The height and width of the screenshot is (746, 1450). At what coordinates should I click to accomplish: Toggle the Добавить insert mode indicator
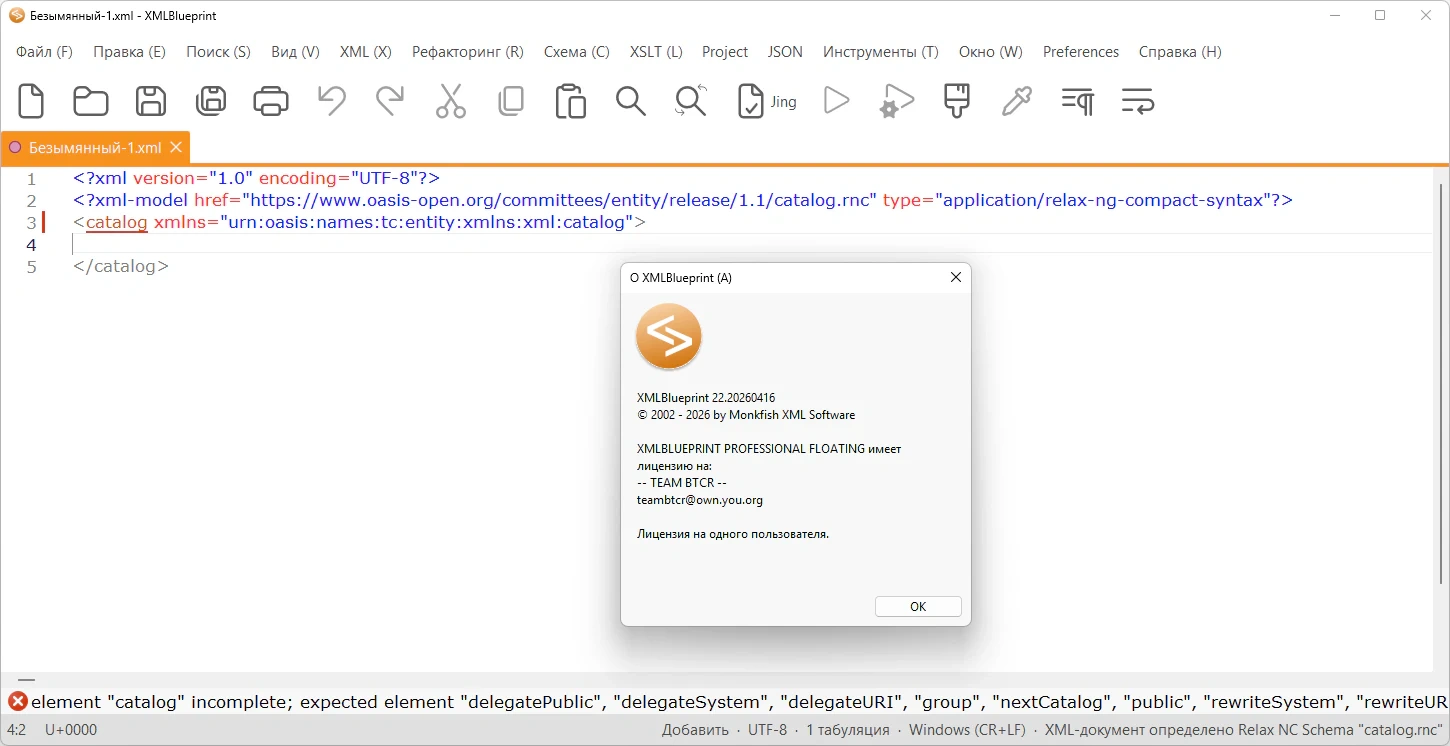[695, 730]
